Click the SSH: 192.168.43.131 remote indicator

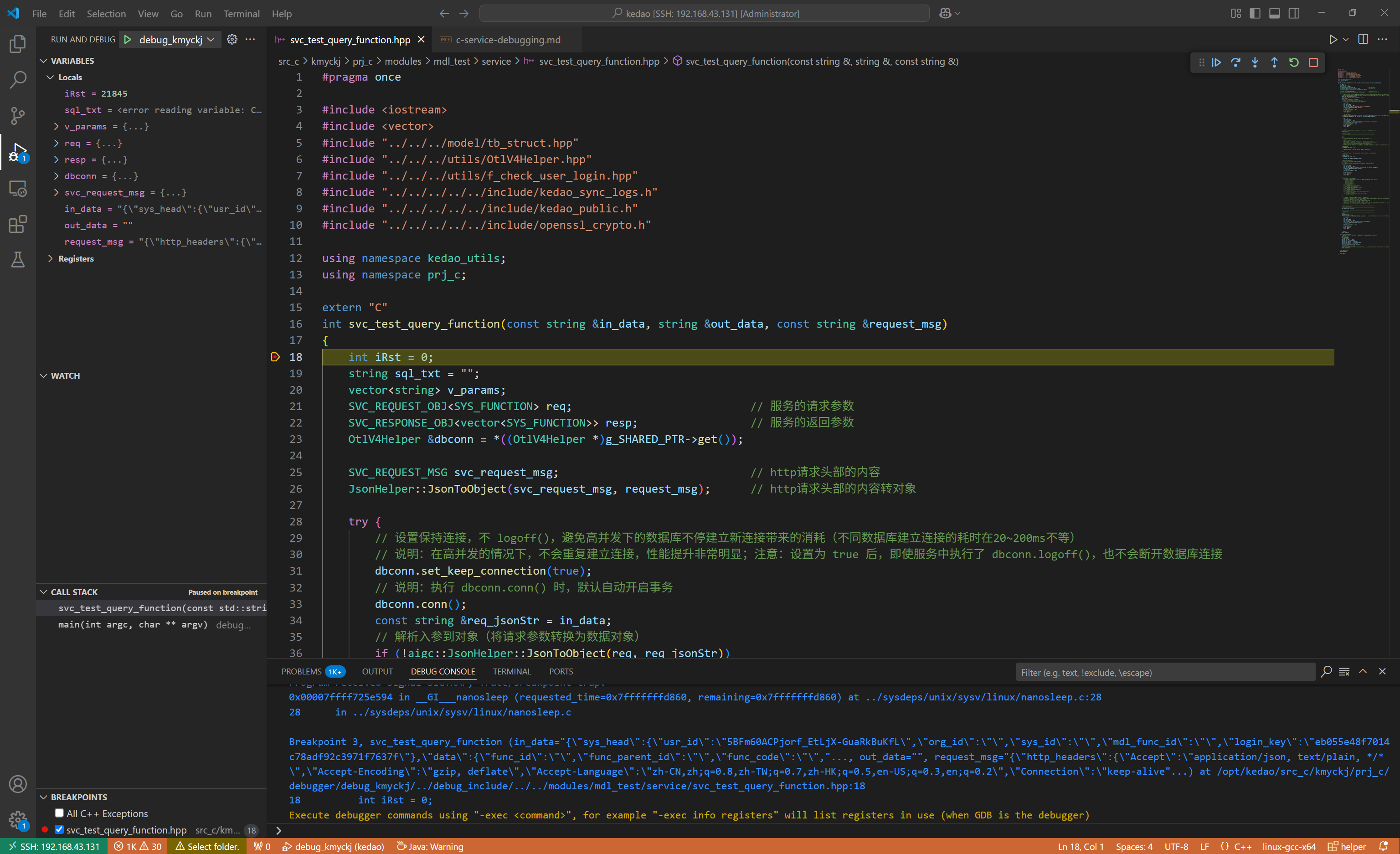pos(54,847)
